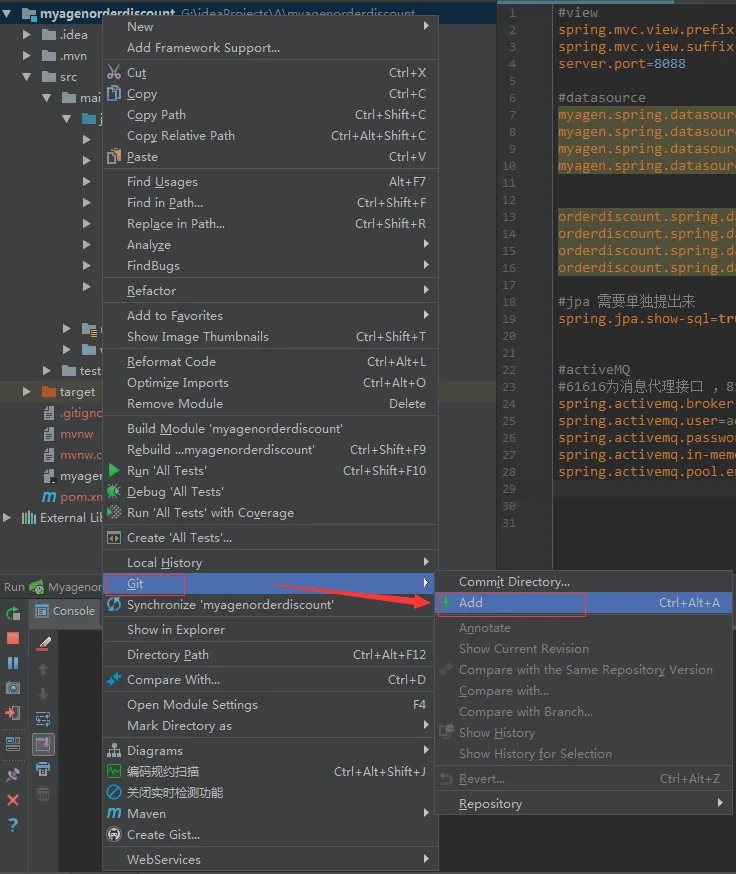Click the Pin Tab pushpin icon
736x874 pixels.
coord(13,775)
